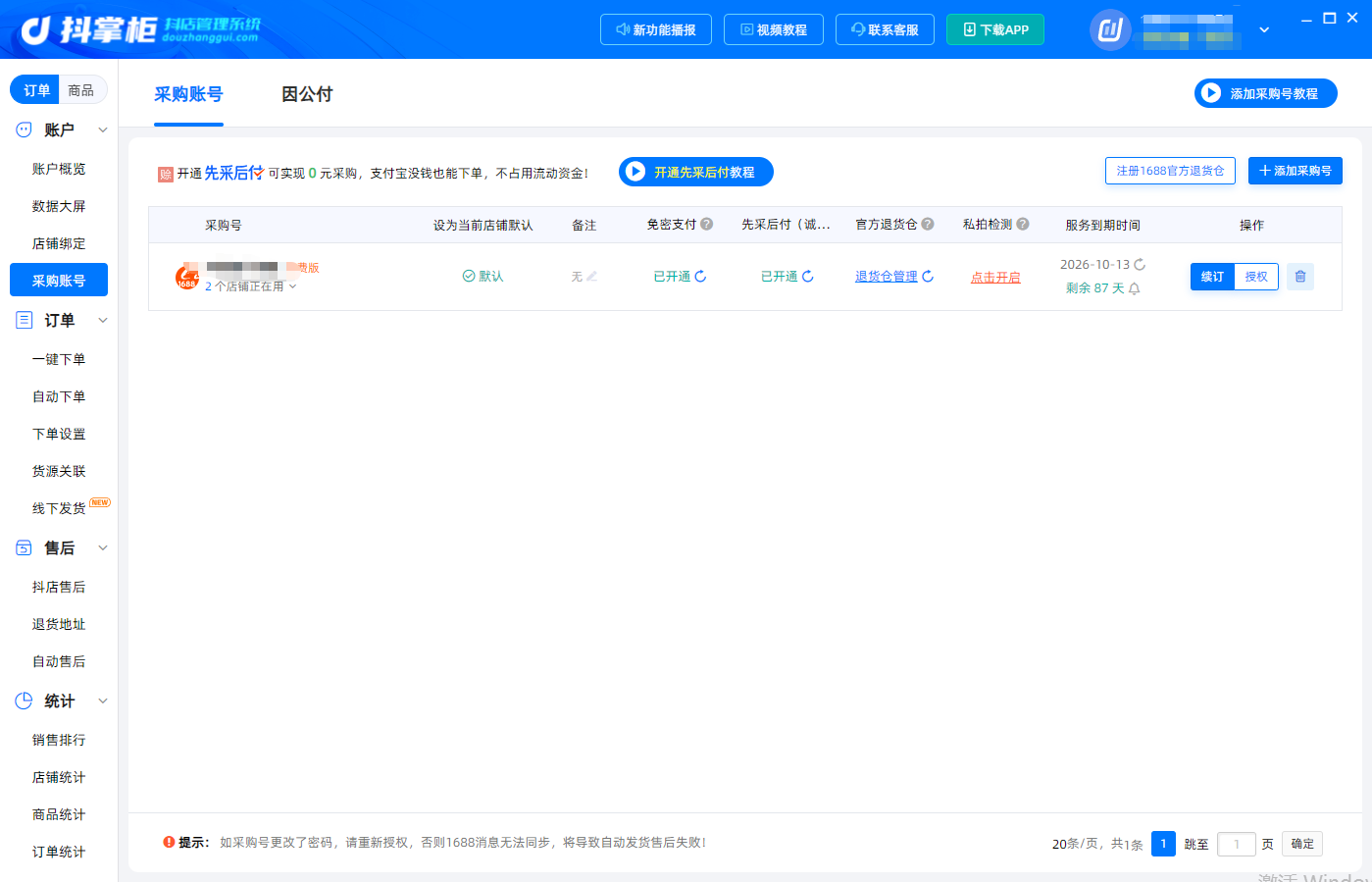Open 账户概览 in the sidebar

[59, 169]
